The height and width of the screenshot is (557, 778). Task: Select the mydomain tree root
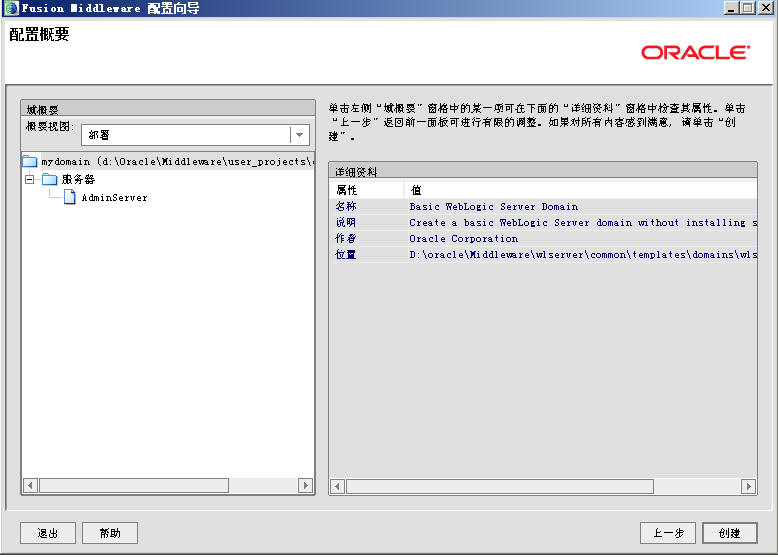point(168,161)
